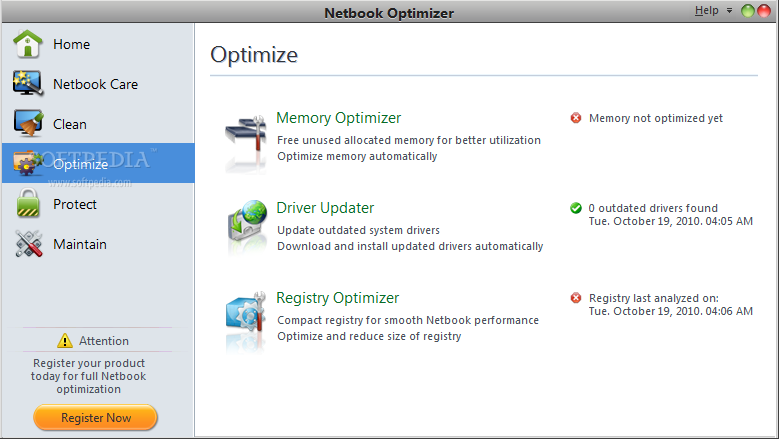Click red X icon beside Registry last analyzed

(x=576, y=297)
